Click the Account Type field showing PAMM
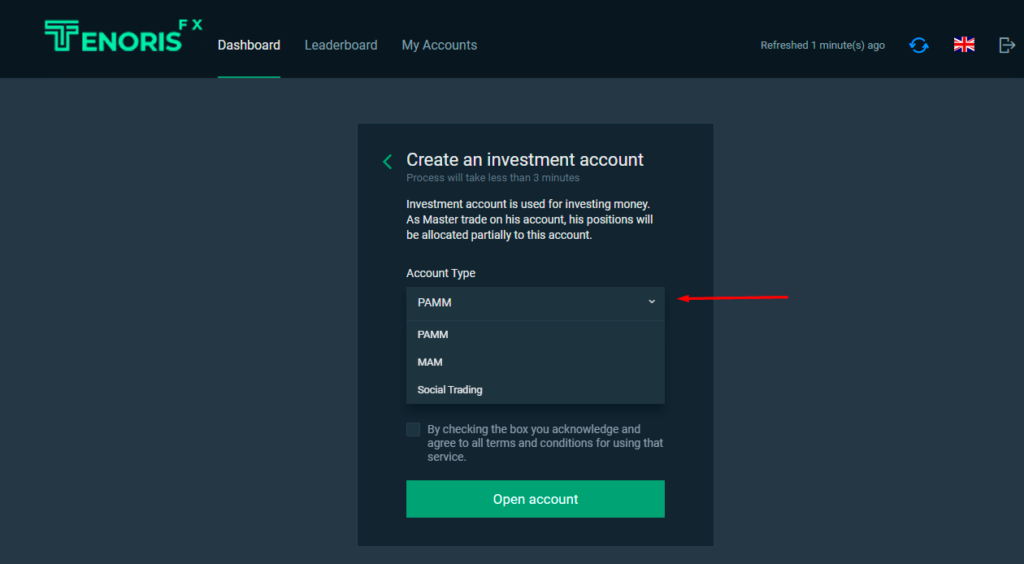The height and width of the screenshot is (564, 1024). click(520, 302)
